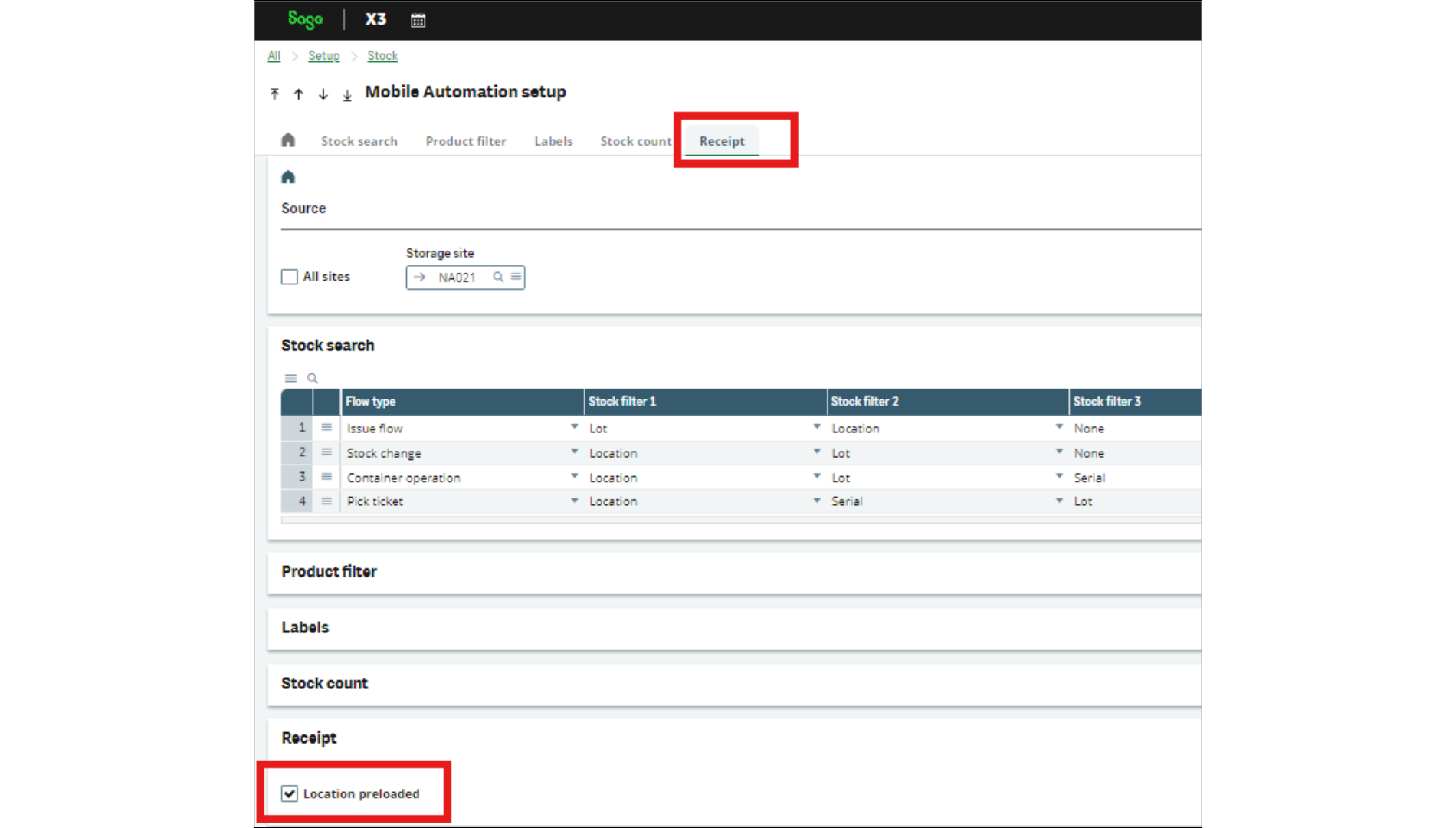Switch to the Stock search tab
This screenshot has width=1456, height=828.
coord(359,141)
